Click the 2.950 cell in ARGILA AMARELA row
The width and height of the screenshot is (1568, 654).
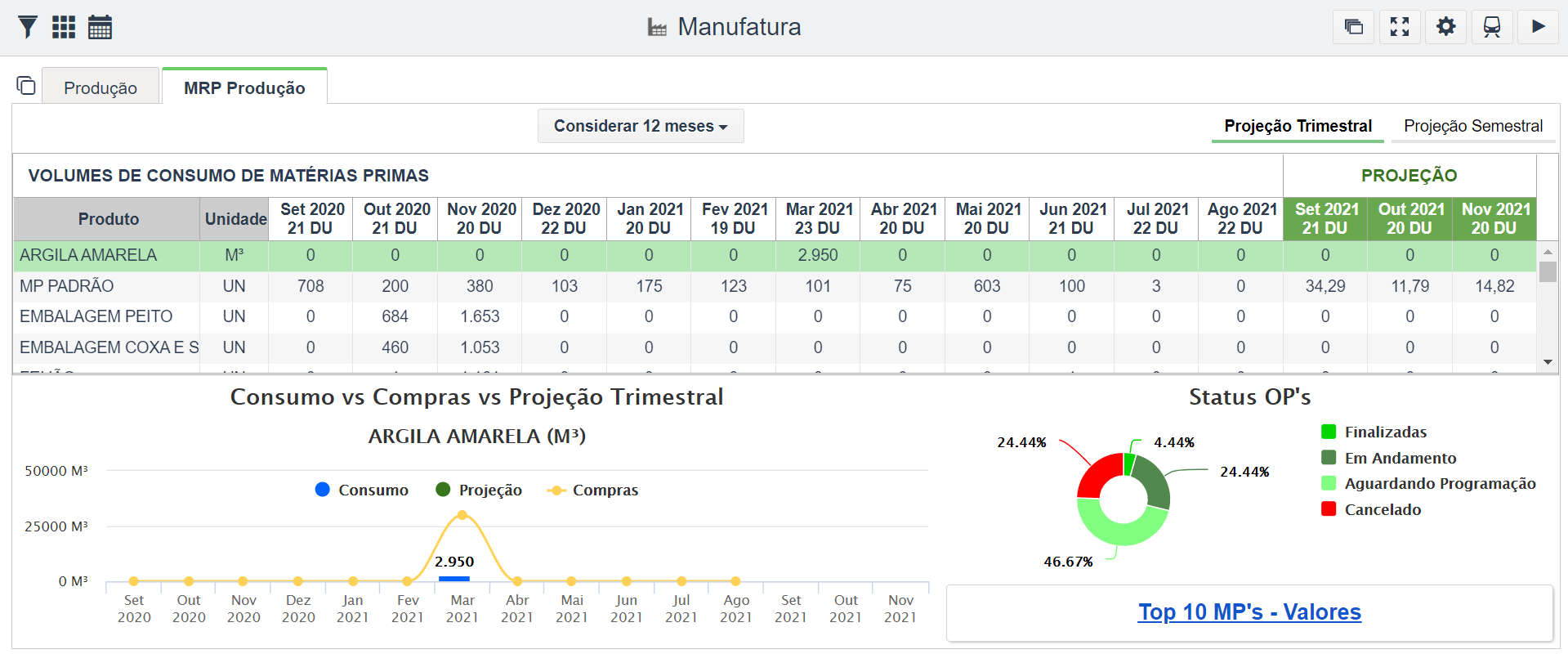[818, 255]
